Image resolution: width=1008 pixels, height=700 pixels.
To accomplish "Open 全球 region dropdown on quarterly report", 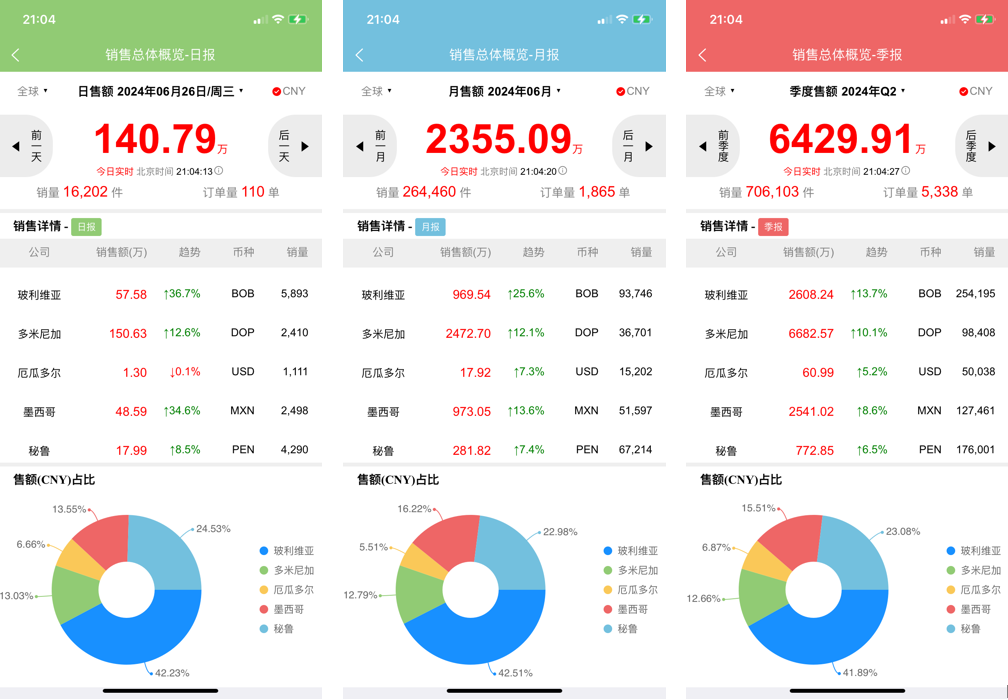I will point(719,91).
